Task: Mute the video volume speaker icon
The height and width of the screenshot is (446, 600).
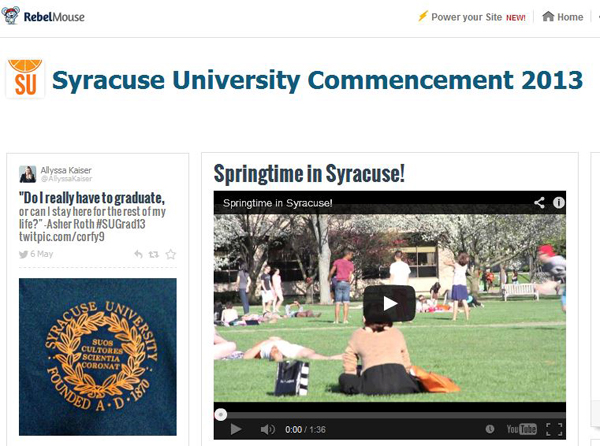Action: tap(267, 430)
